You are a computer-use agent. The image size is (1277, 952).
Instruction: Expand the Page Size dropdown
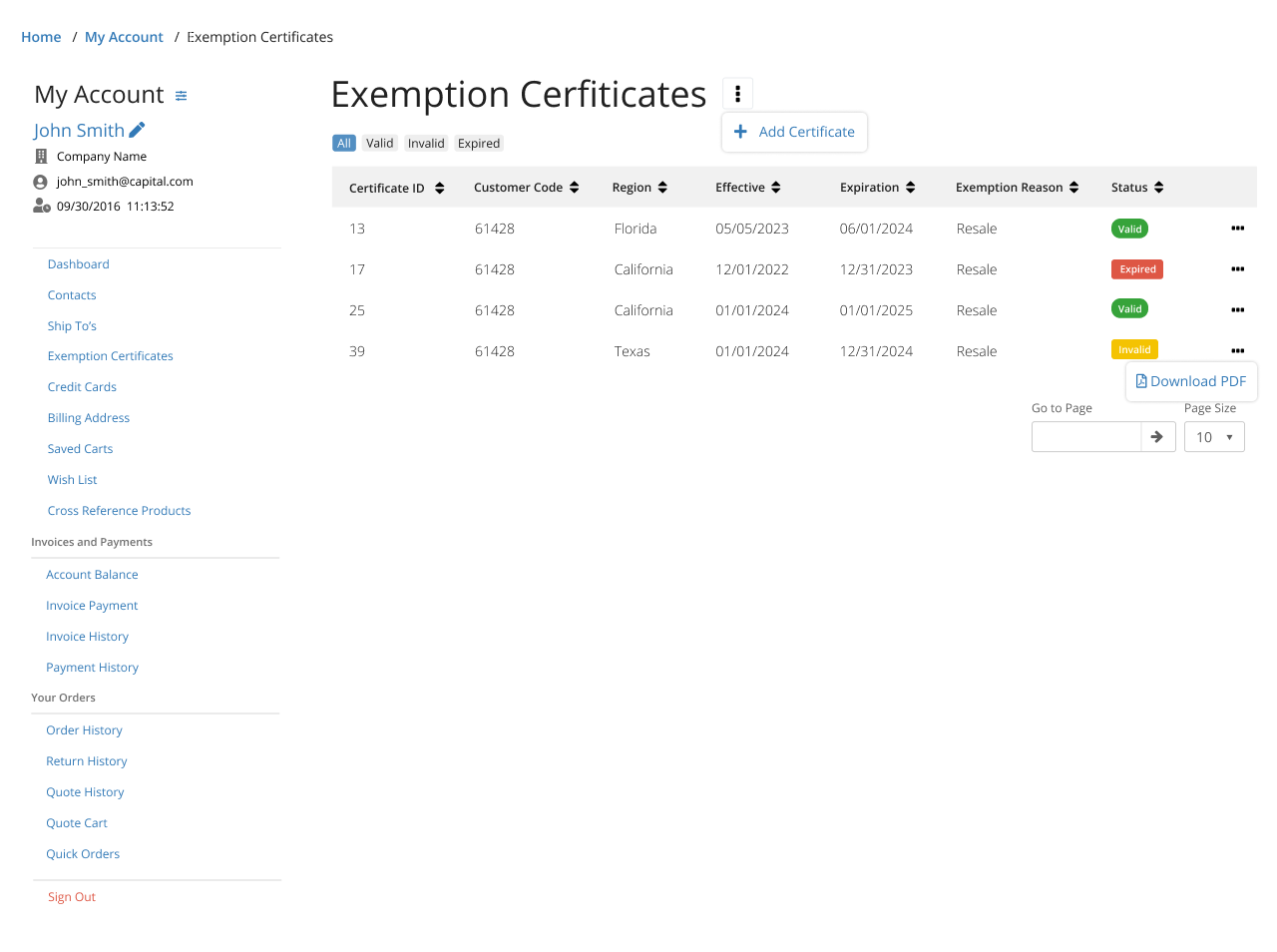pyautogui.click(x=1213, y=437)
